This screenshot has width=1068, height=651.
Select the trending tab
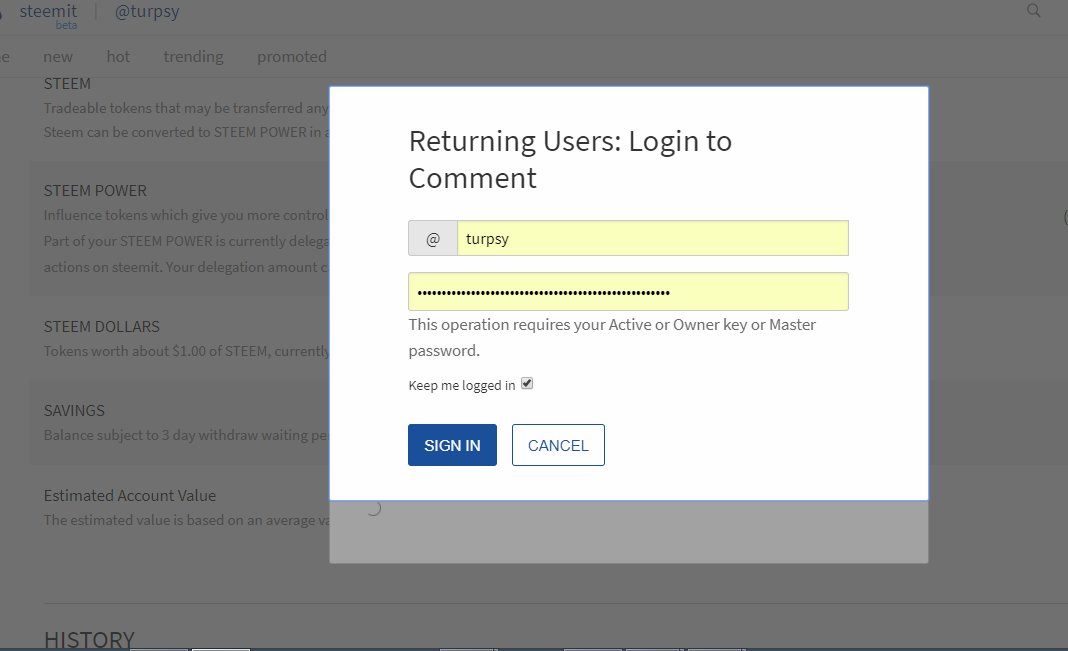(194, 57)
